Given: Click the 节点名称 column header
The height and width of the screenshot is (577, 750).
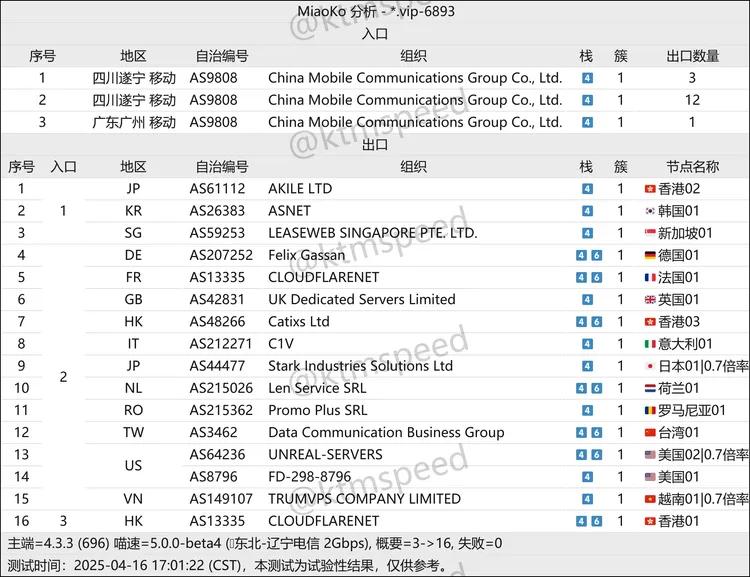Looking at the screenshot, I should [692, 167].
